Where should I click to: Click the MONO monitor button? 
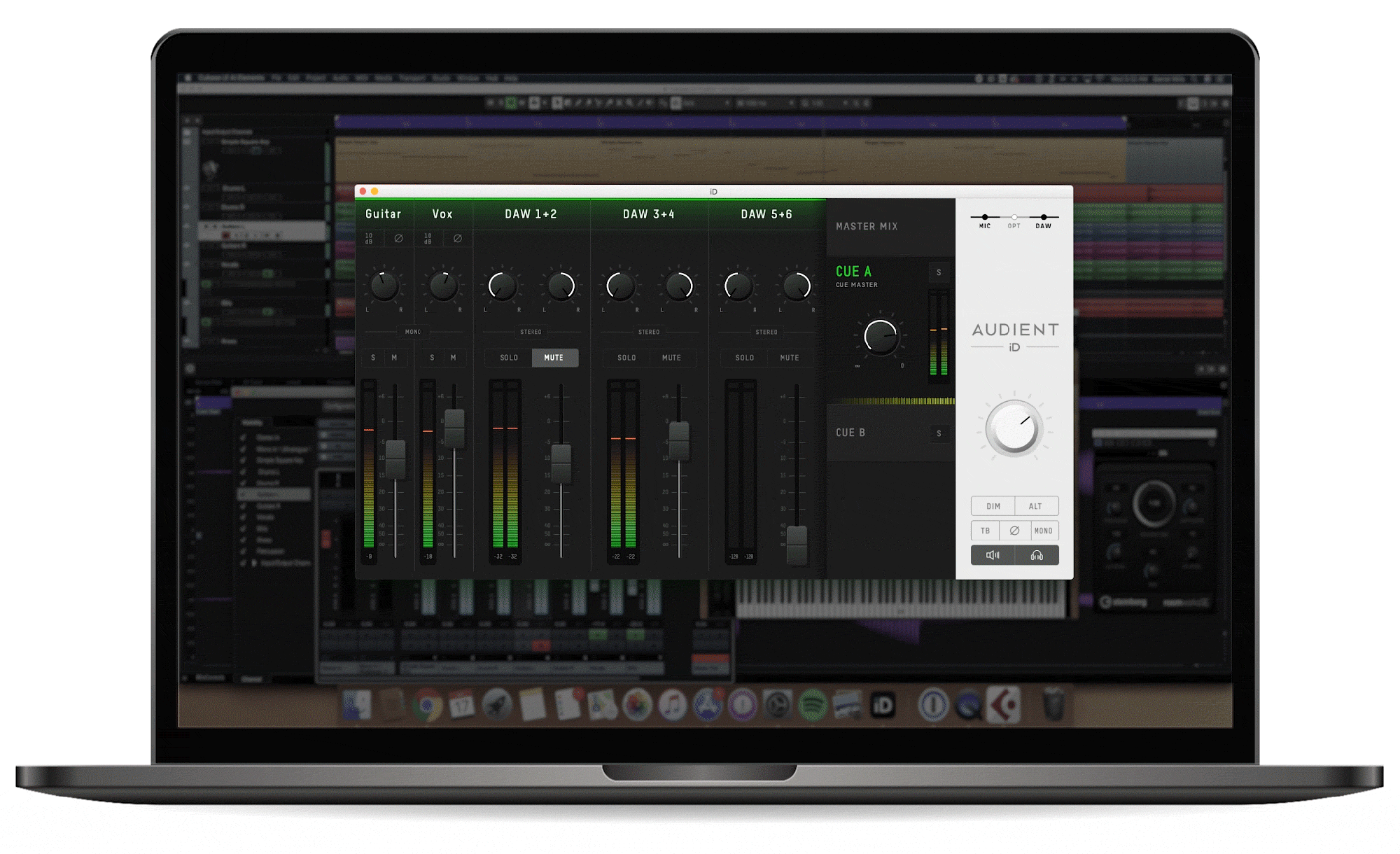pyautogui.click(x=1044, y=531)
